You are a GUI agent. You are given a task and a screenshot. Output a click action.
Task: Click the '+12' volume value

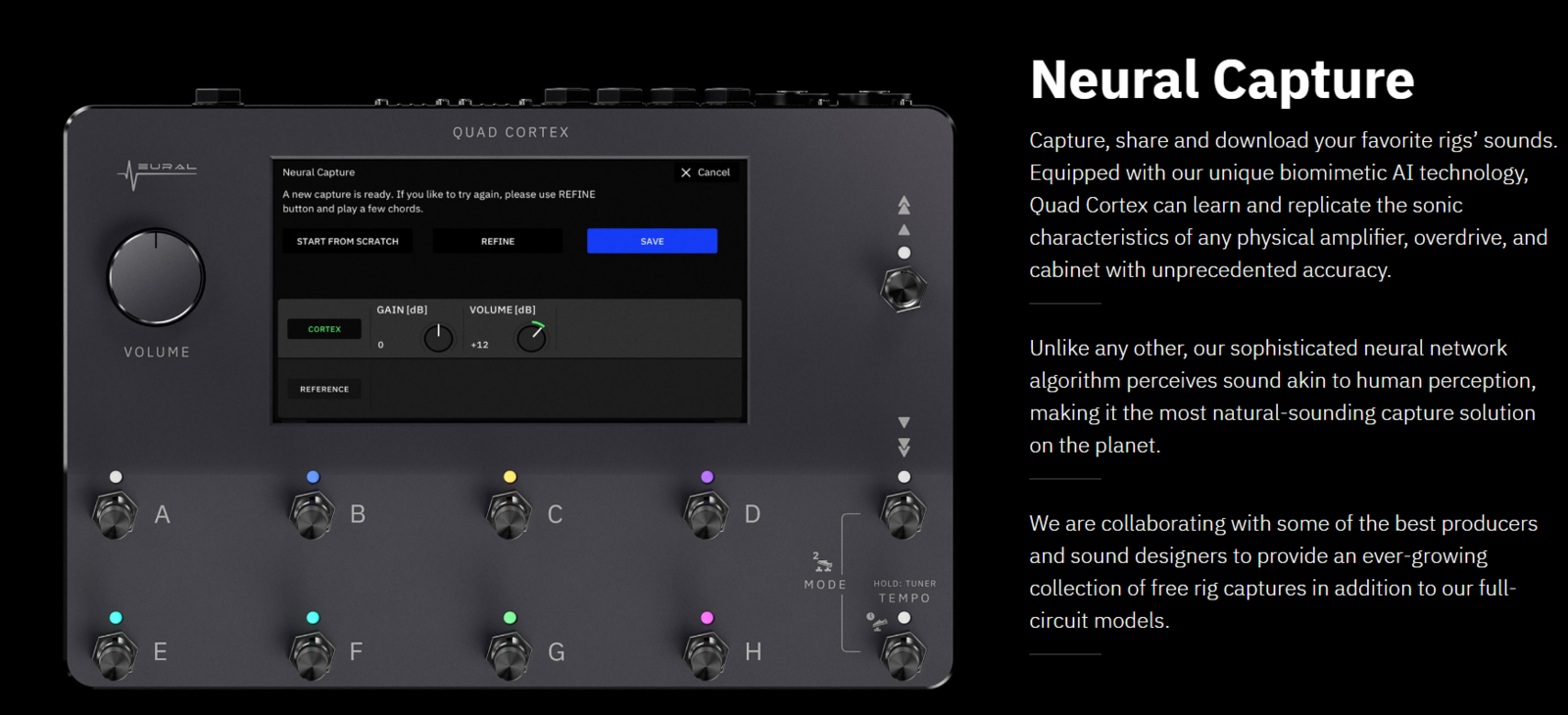(479, 345)
